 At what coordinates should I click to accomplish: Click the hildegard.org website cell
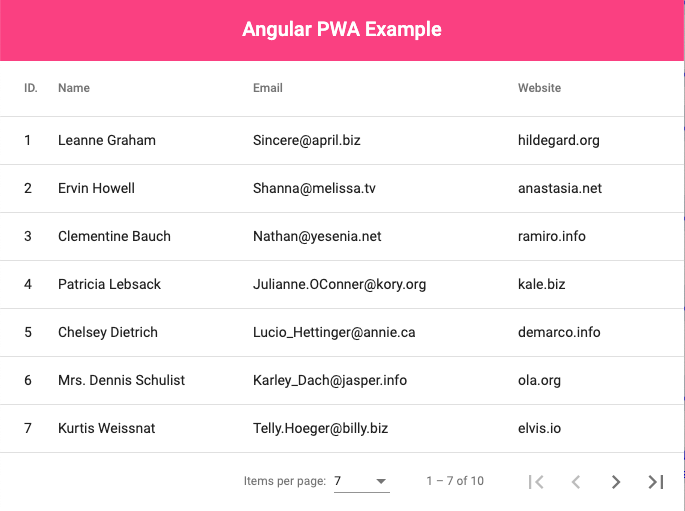[x=558, y=140]
